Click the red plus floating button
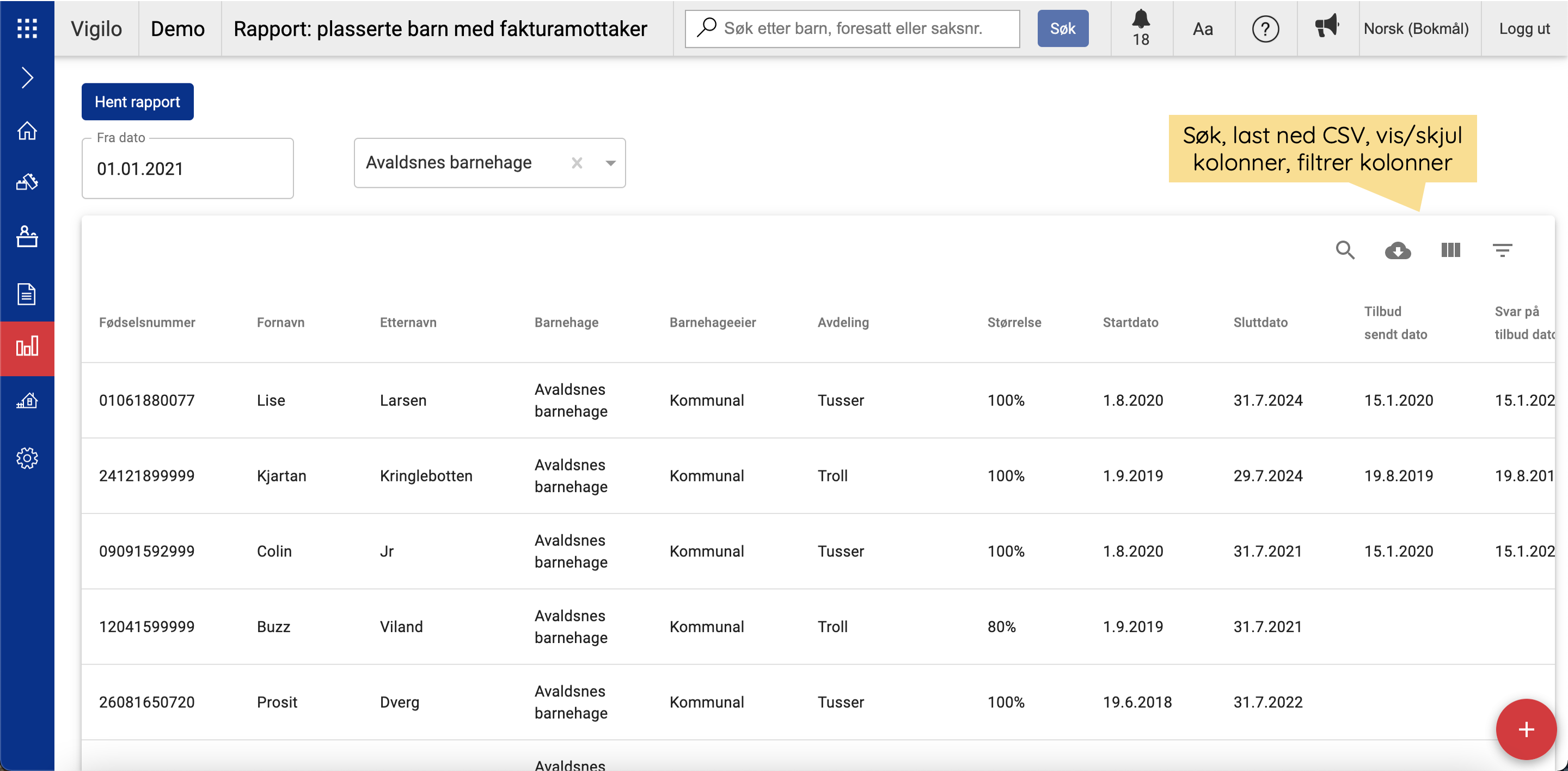Image resolution: width=1568 pixels, height=771 pixels. pos(1526,729)
